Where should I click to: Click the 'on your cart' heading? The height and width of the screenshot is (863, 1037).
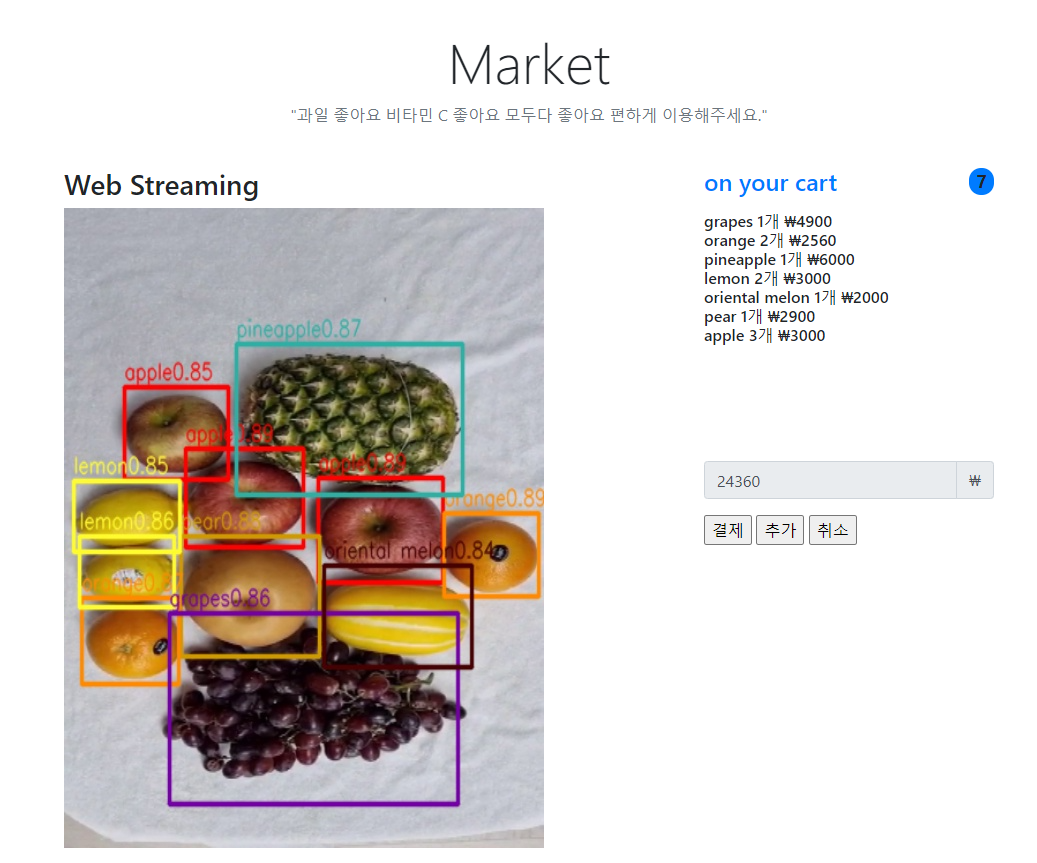[x=770, y=183]
